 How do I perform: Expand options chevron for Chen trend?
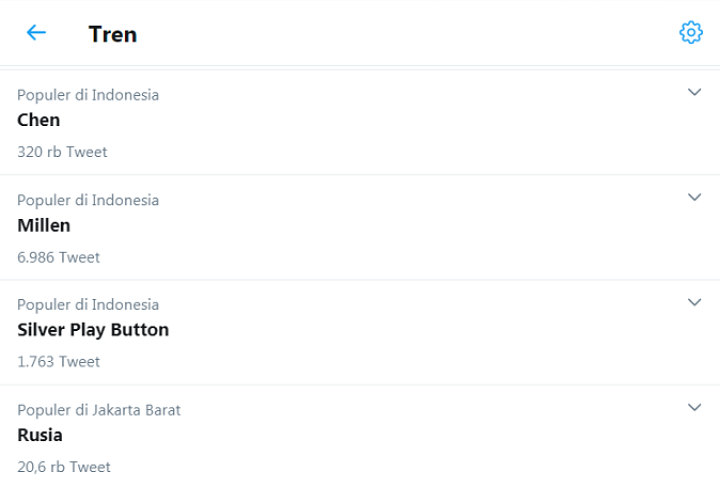695,92
